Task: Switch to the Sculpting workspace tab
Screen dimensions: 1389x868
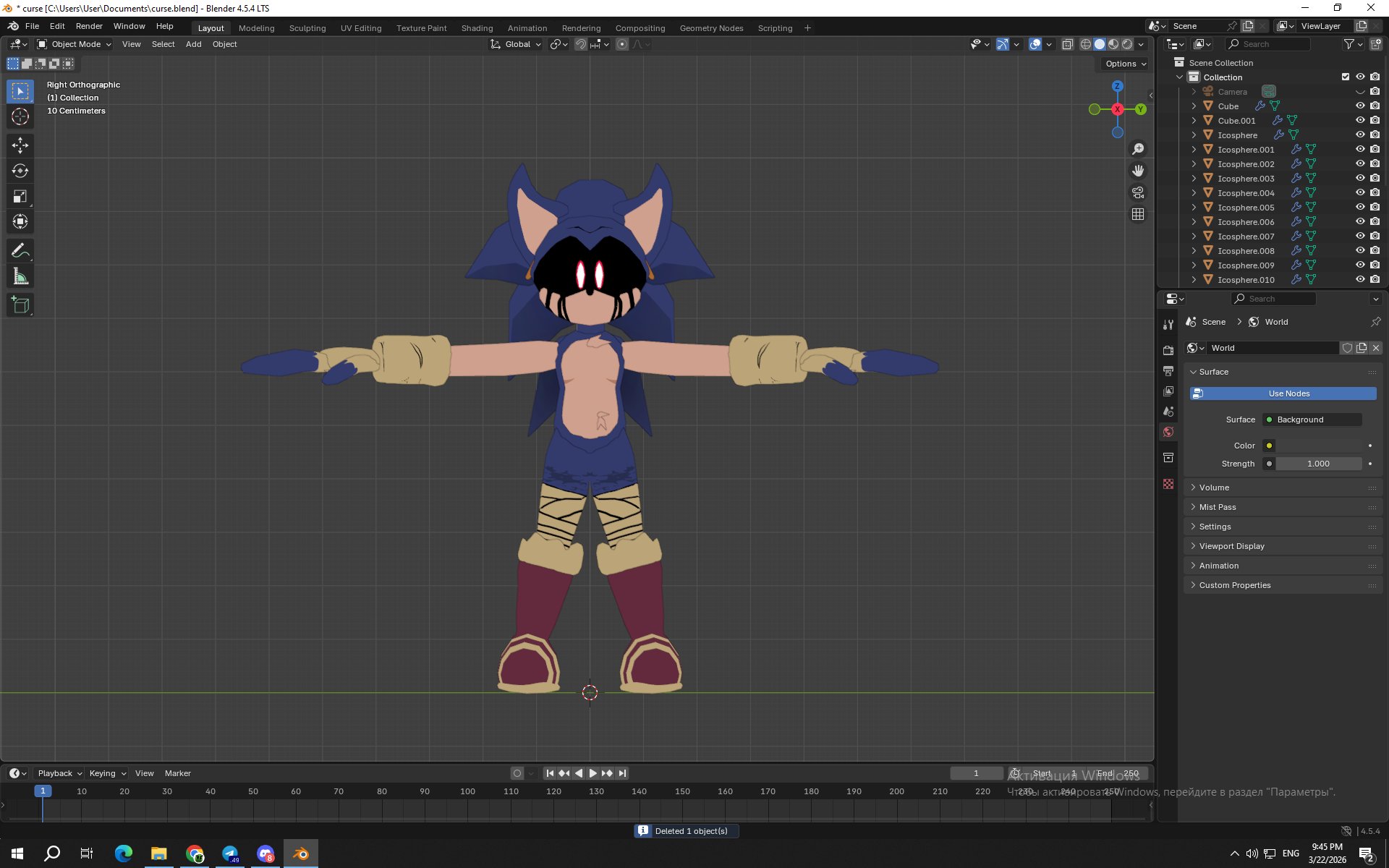Action: tap(307, 28)
